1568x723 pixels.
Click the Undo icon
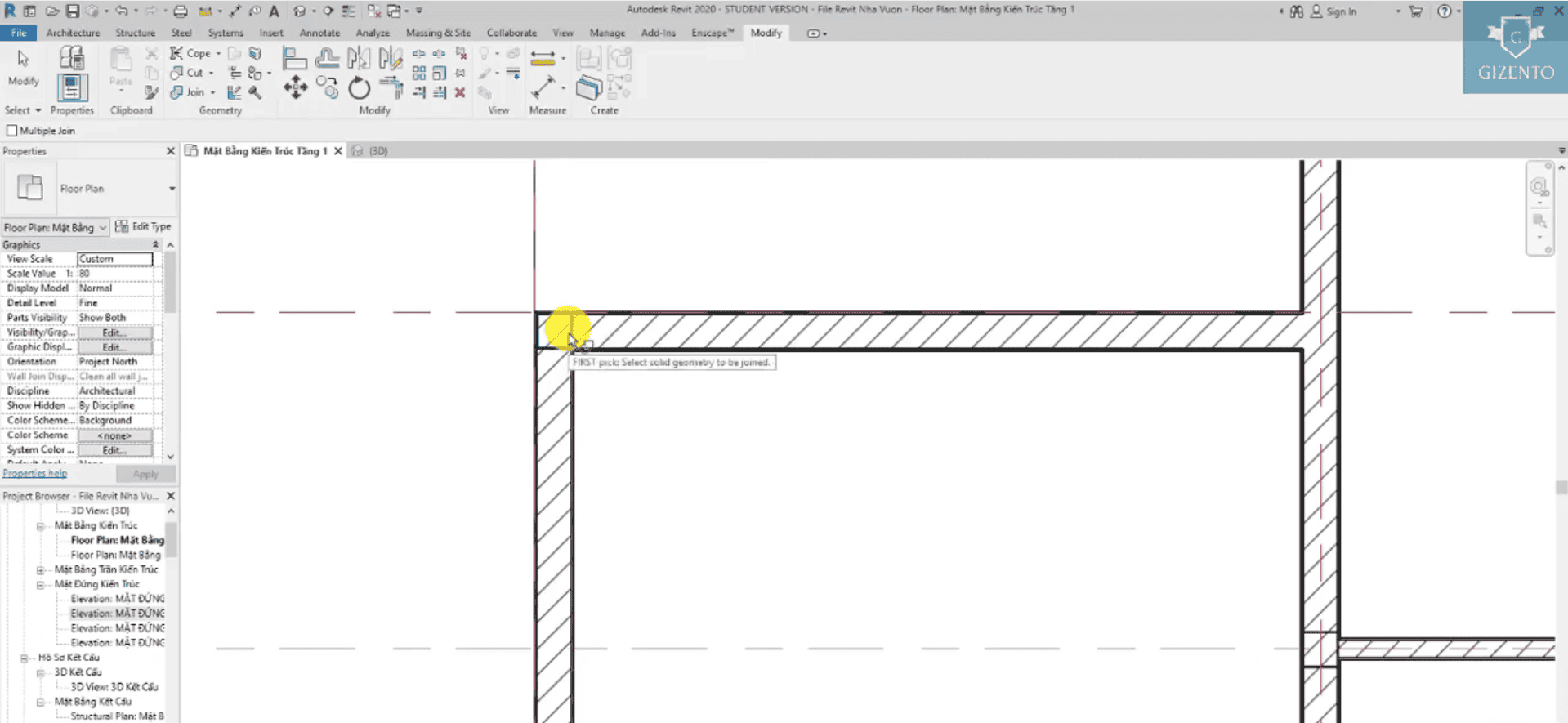pyautogui.click(x=121, y=11)
